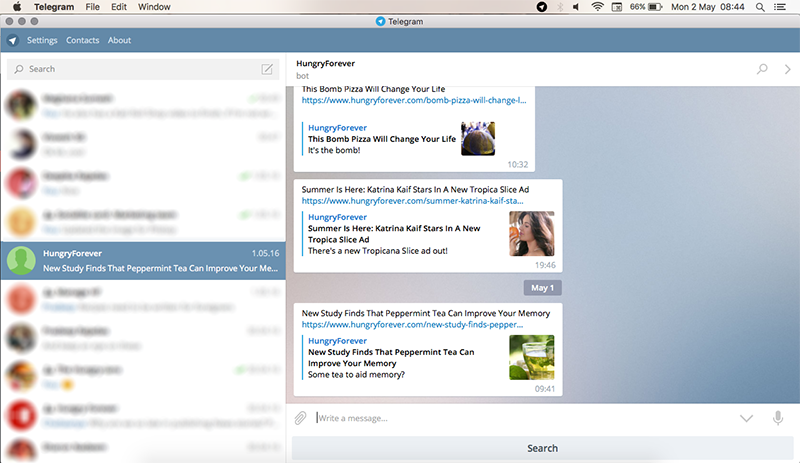800x463 pixels.
Task: Open the peppermint tea preview thumbnail
Action: [x=532, y=357]
